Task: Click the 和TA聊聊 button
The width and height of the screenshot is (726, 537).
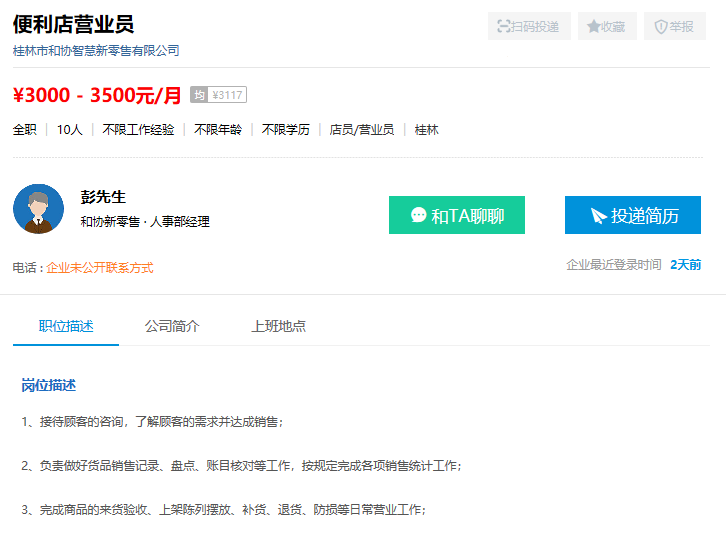Action: (x=457, y=215)
